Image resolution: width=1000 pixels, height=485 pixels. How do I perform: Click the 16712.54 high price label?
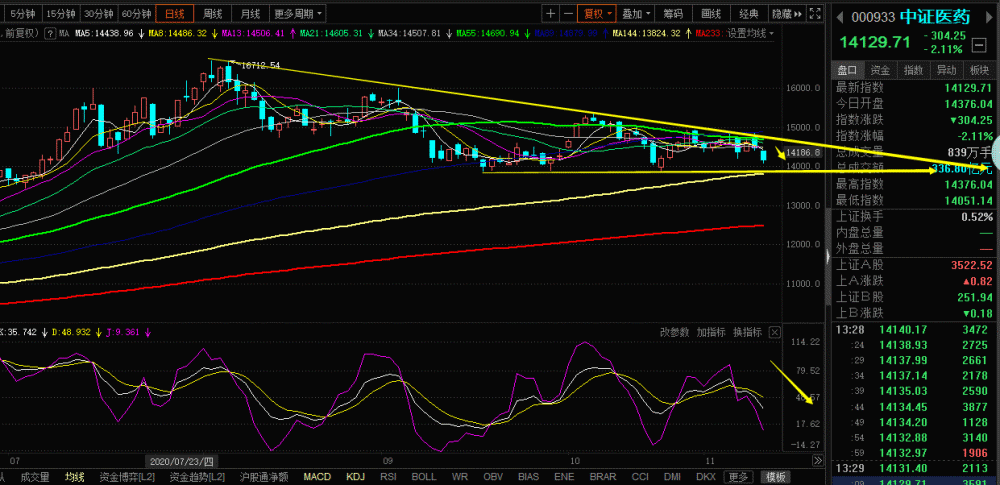click(260, 65)
